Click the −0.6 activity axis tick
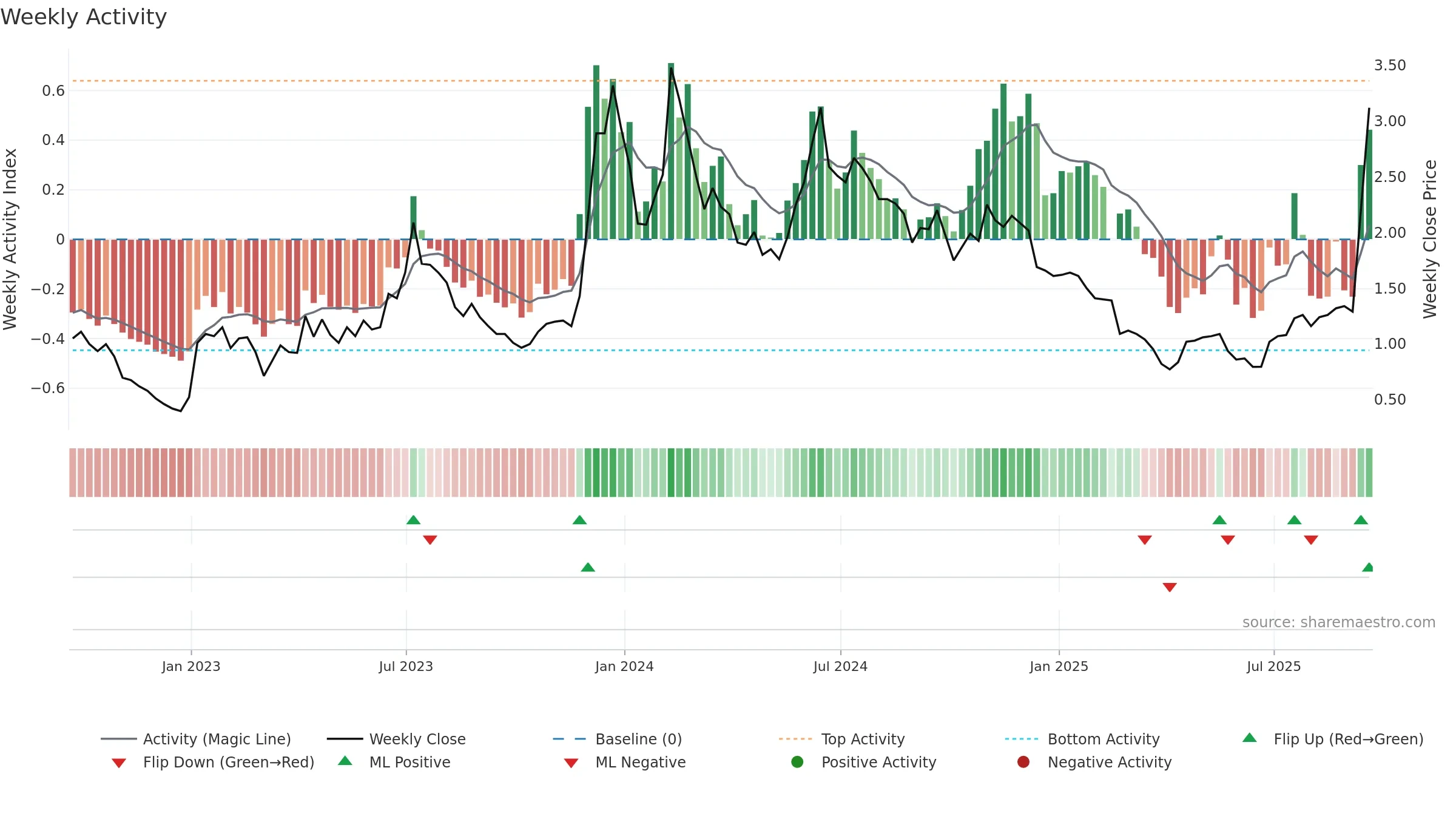This screenshot has width=1456, height=819. pos(48,388)
